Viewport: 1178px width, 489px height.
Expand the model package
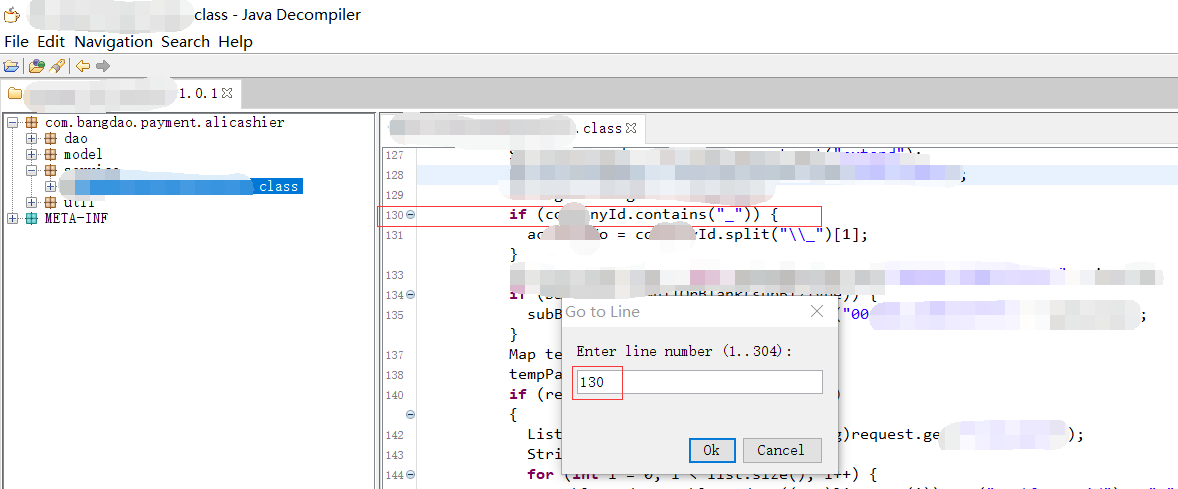[31, 154]
